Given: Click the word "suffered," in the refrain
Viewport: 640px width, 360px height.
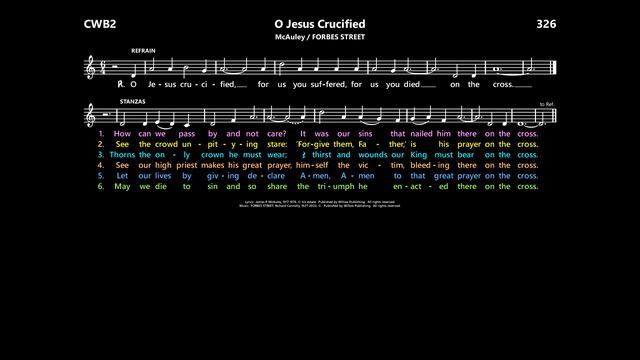Looking at the screenshot, I should pyautogui.click(x=329, y=84).
